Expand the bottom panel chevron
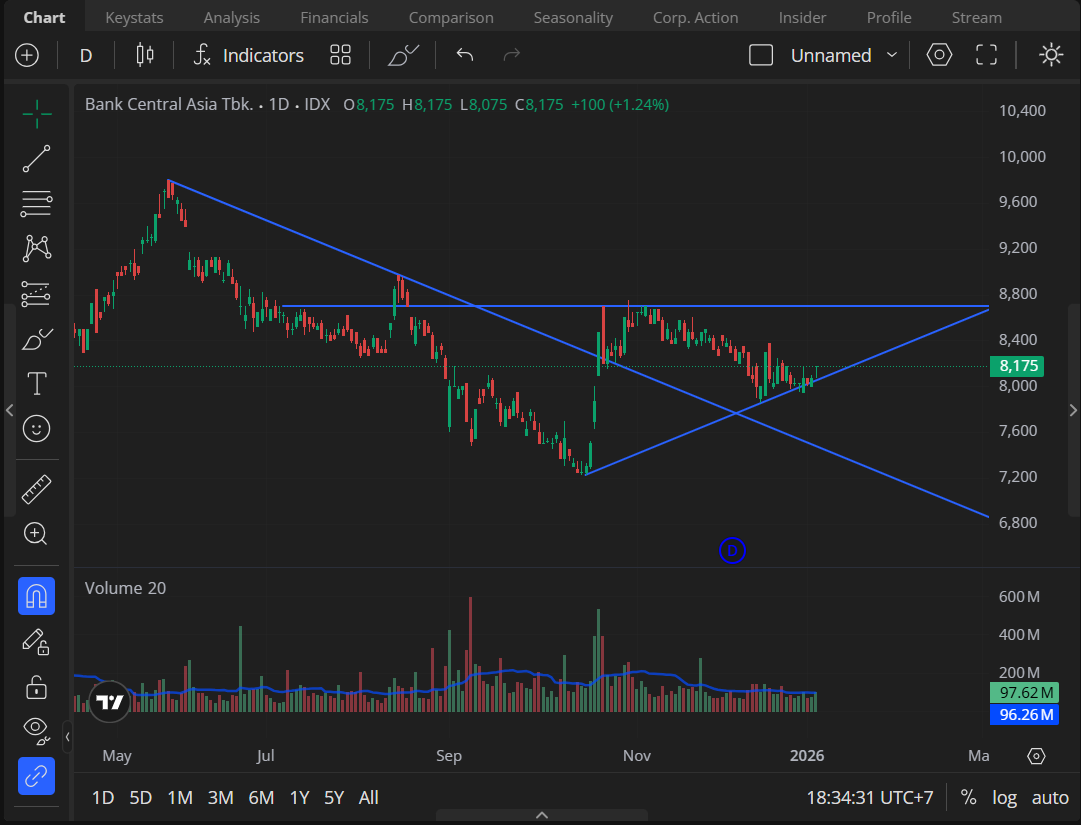 click(542, 815)
